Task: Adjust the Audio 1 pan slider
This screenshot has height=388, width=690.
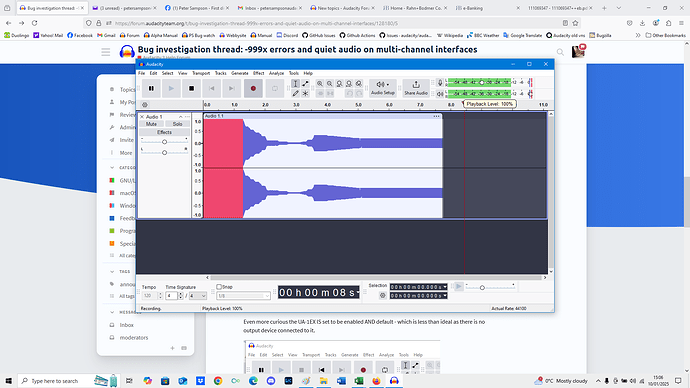Action: click(x=164, y=152)
